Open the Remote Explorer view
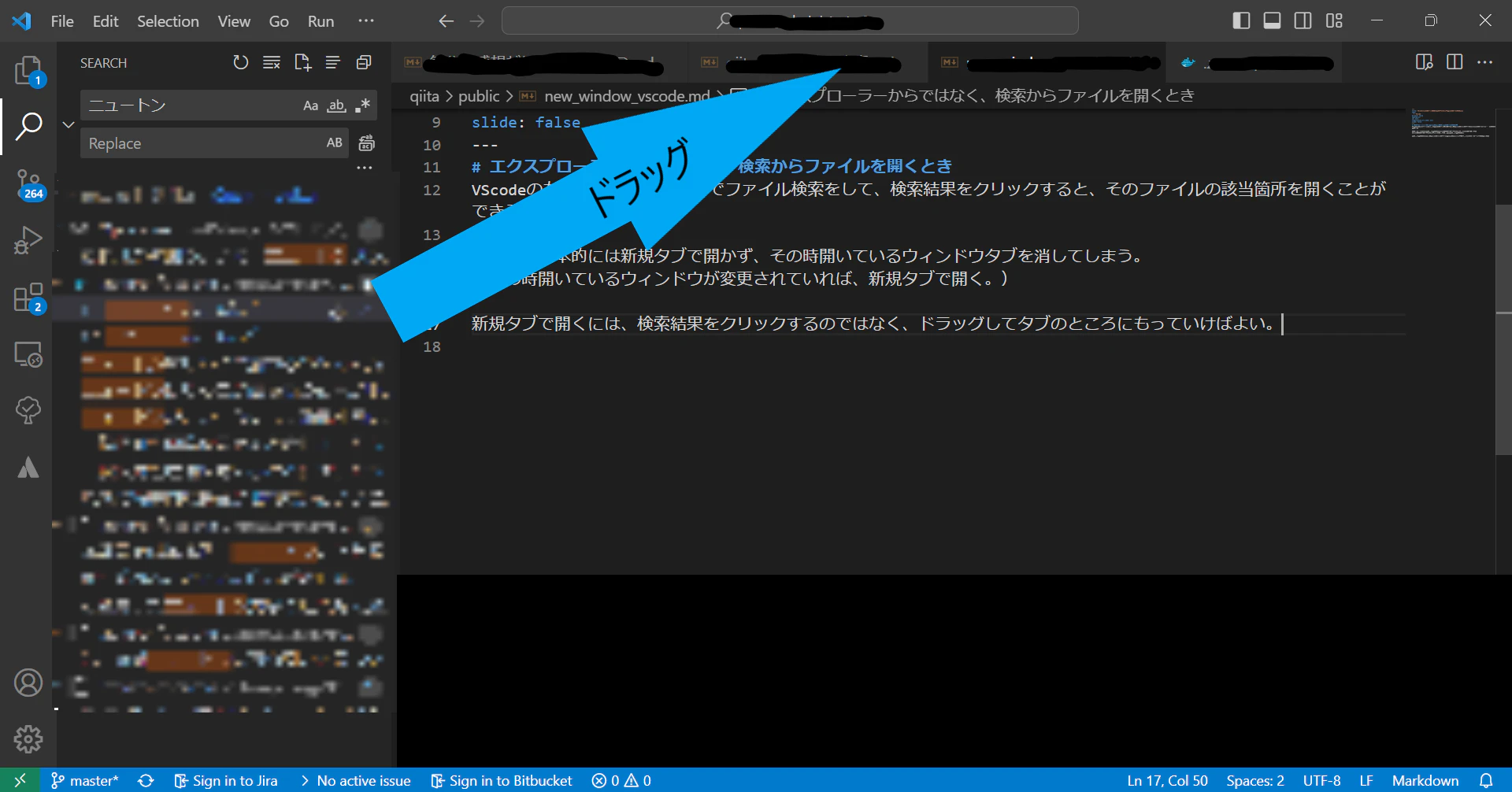 coord(28,354)
